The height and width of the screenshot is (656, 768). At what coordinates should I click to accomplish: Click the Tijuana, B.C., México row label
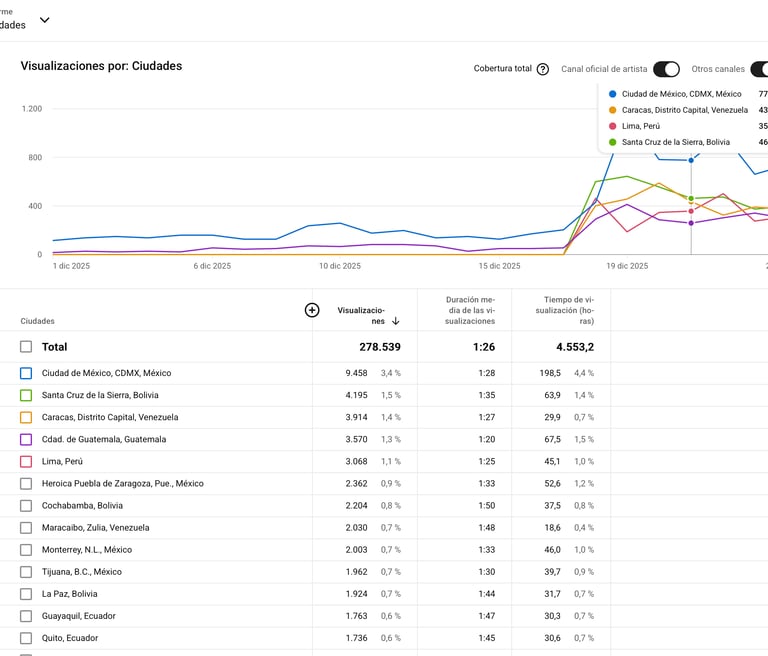[x=81, y=572]
